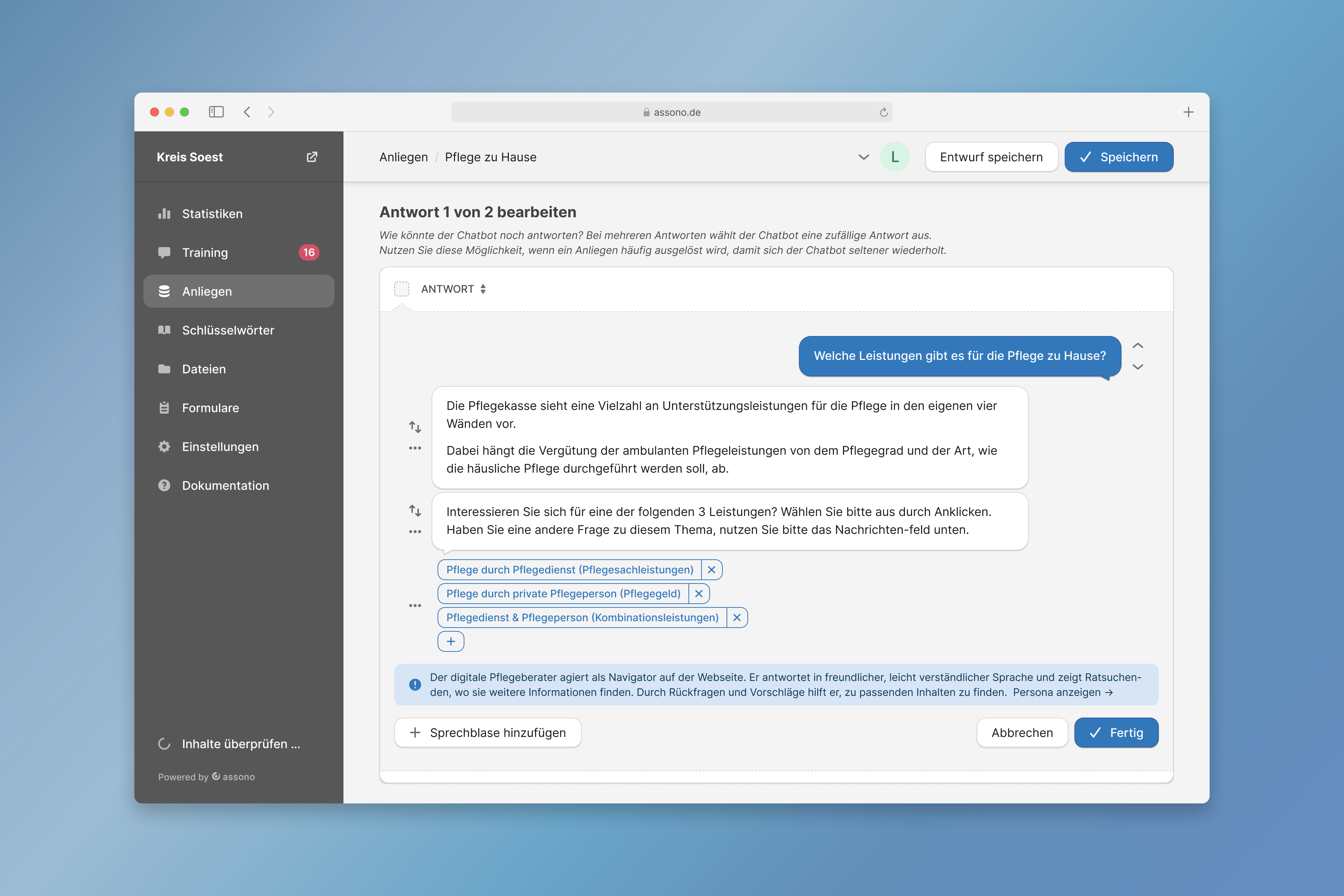Open Formulare in the sidebar
Screen dimensions: 1344x896
click(x=238, y=408)
